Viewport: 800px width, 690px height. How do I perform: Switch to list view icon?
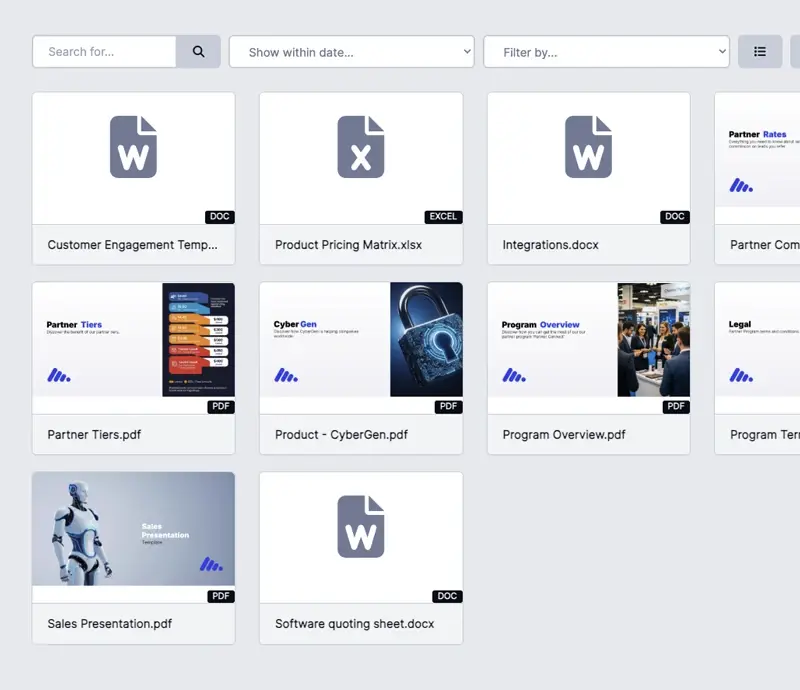click(760, 52)
